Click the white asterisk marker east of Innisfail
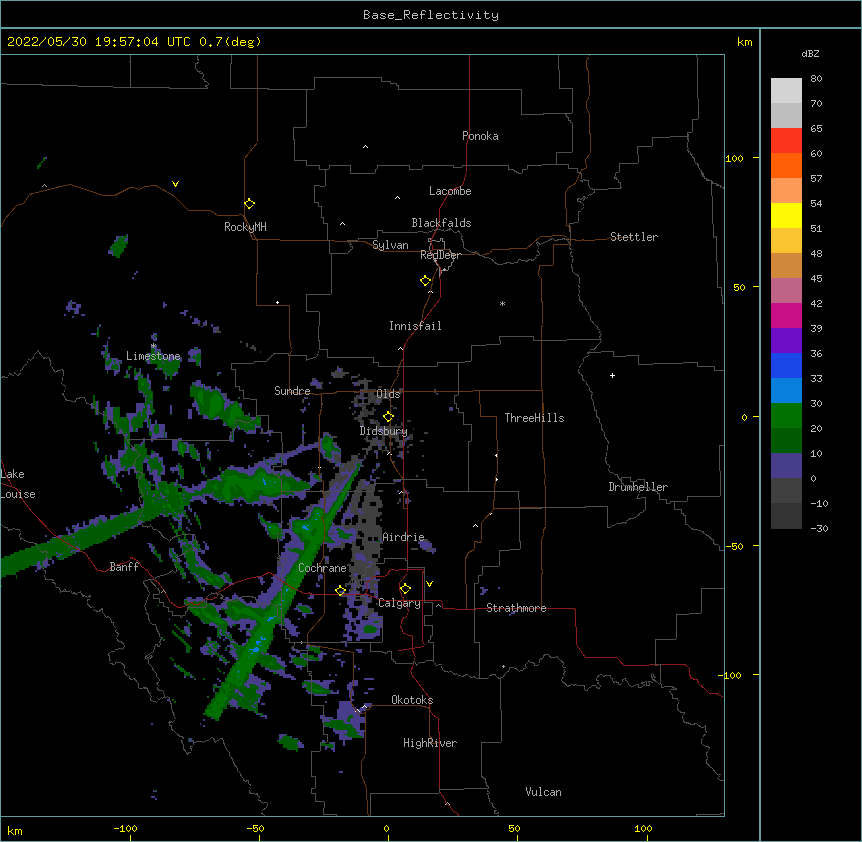This screenshot has width=862, height=842. click(502, 303)
